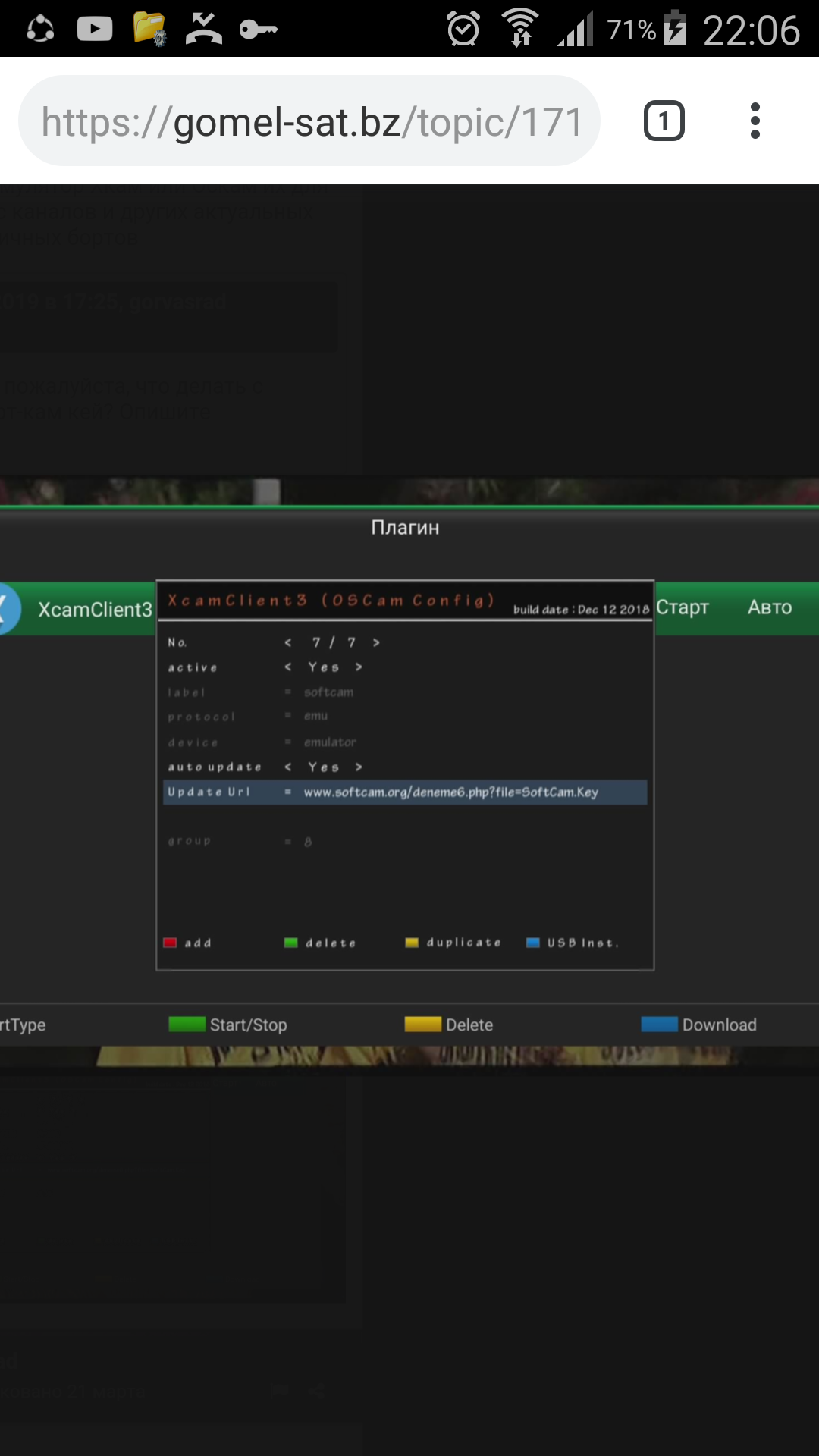Viewport: 819px width, 1456px height.
Task: Tap the auto update row label
Action: pos(215,767)
